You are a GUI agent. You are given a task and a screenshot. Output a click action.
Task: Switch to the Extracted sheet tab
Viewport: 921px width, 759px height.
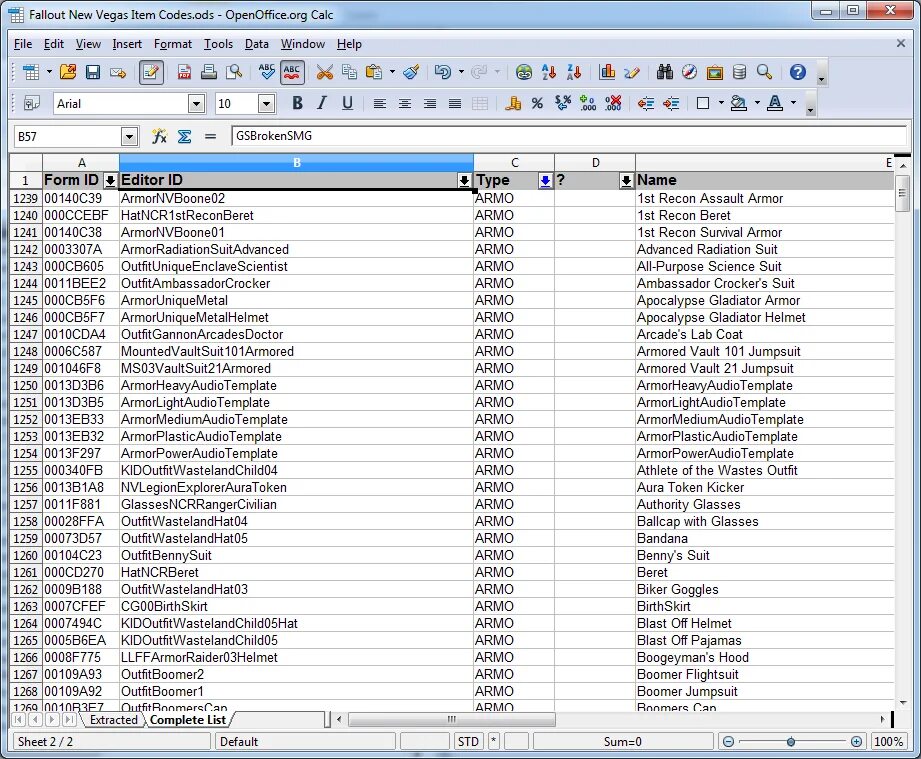click(113, 720)
